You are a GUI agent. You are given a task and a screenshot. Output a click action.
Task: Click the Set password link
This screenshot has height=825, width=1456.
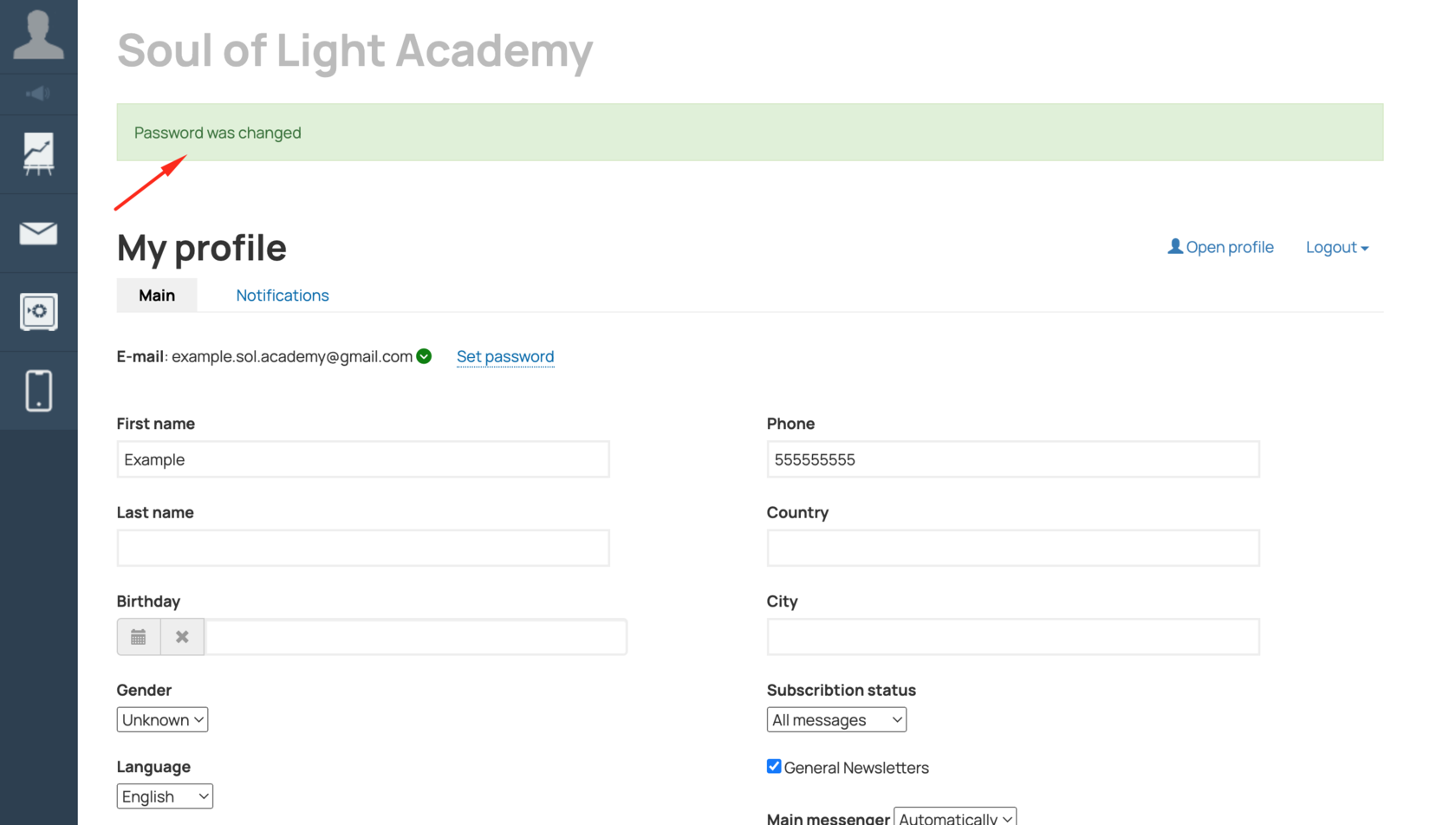pyautogui.click(x=505, y=356)
